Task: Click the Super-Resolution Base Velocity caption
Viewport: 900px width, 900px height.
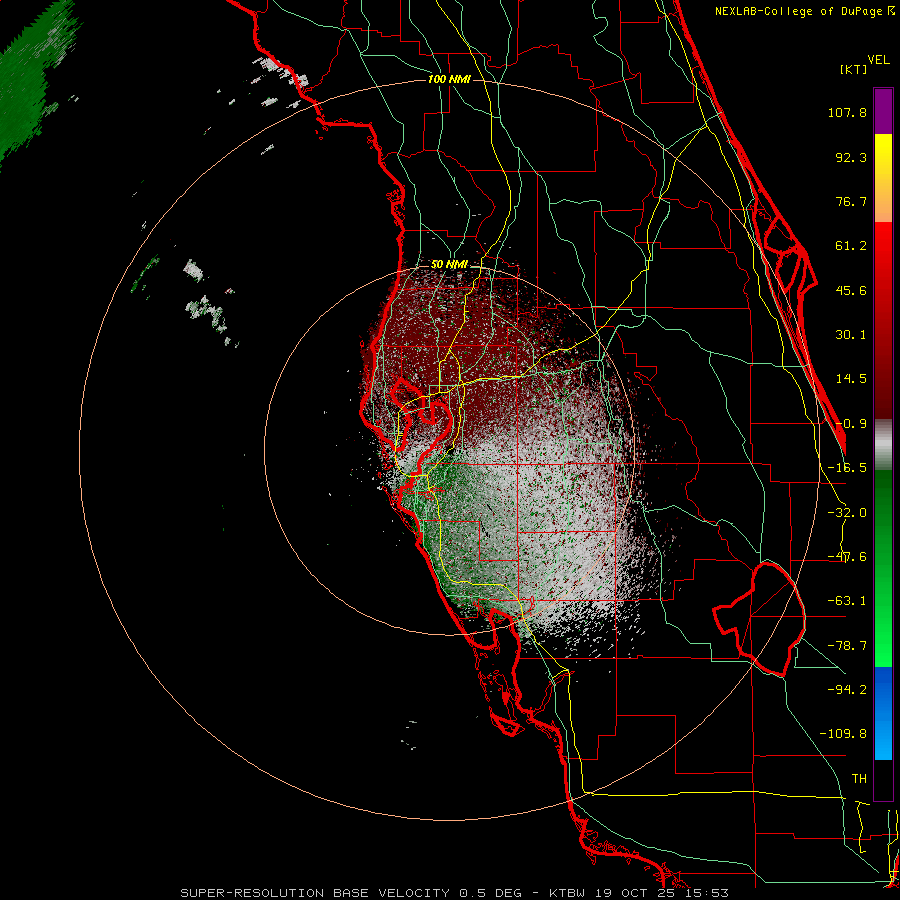Action: click(455, 893)
